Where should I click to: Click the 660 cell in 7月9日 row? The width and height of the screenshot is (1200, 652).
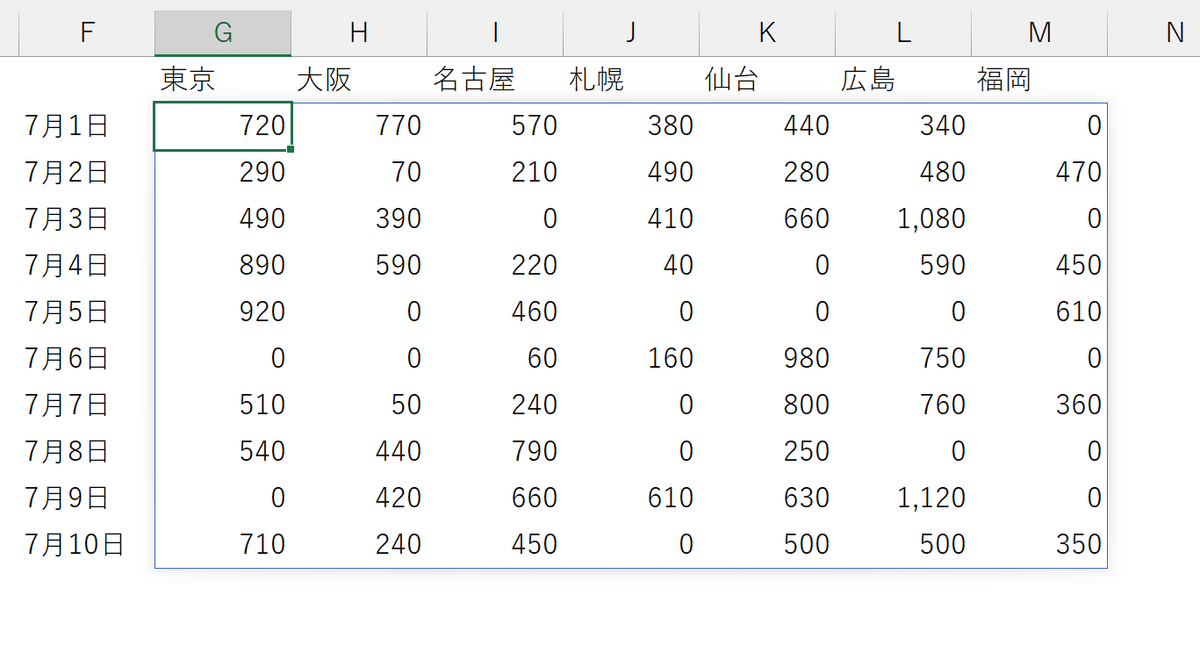point(495,498)
